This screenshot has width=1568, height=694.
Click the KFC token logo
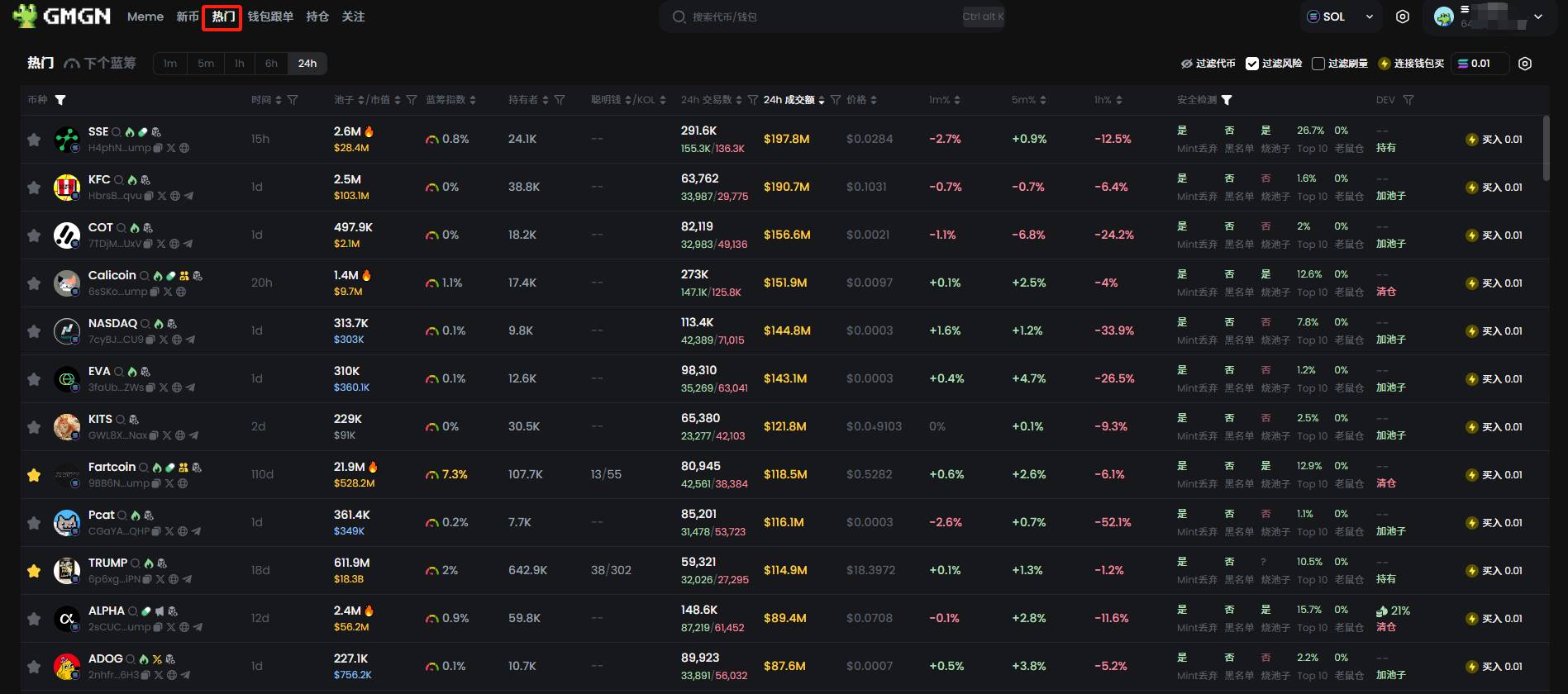(x=66, y=188)
